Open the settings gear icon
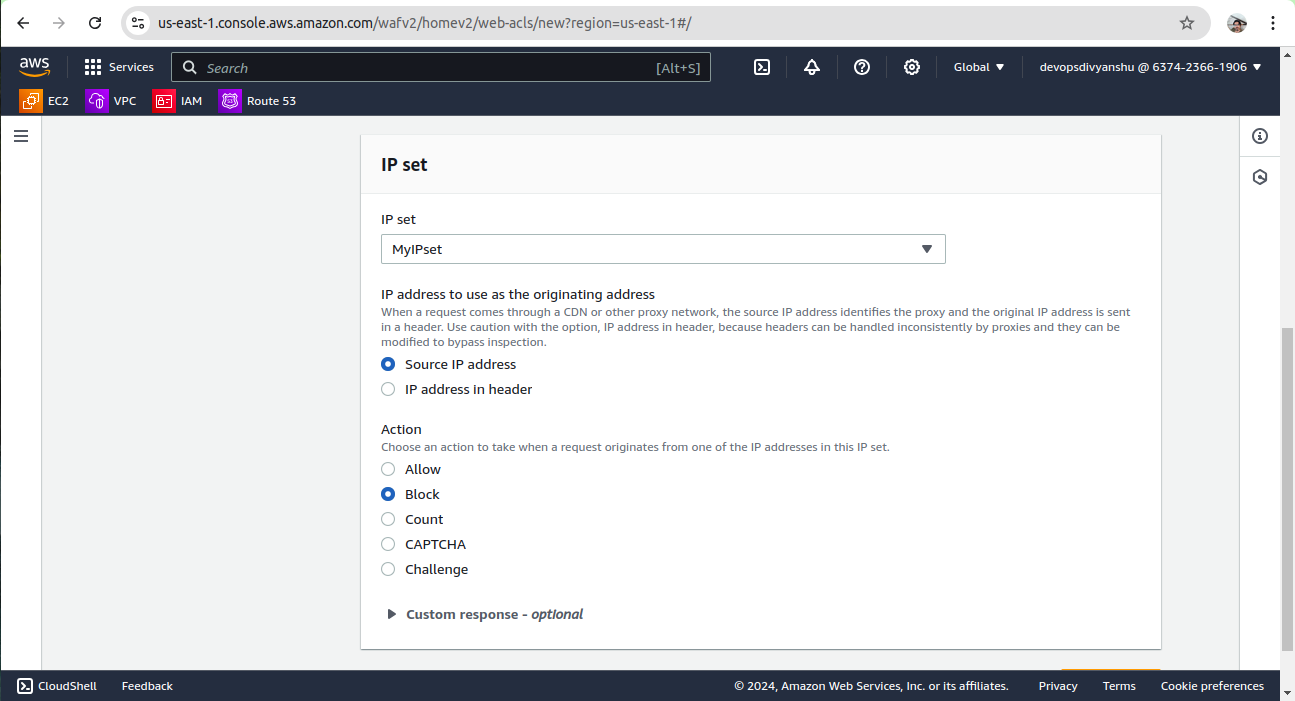The height and width of the screenshot is (701, 1295). coord(912,67)
